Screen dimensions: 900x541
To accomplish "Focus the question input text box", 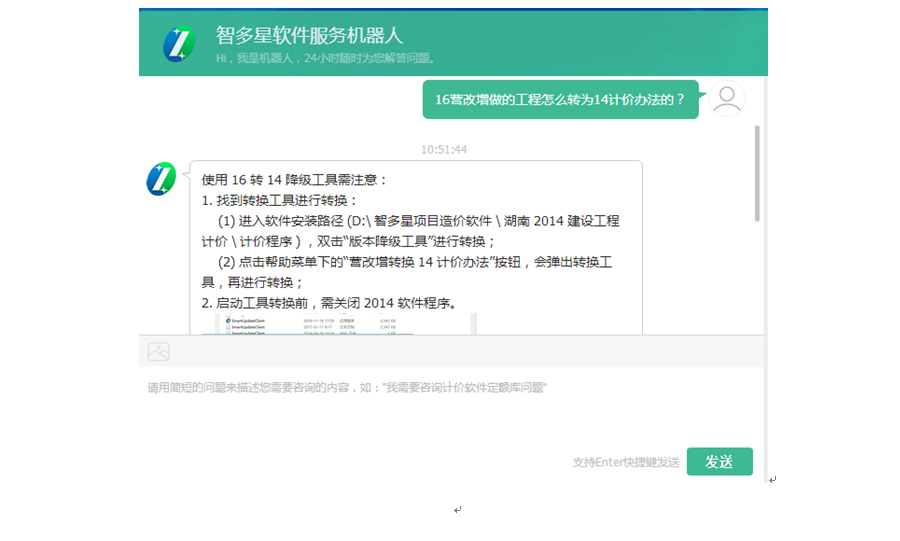I will [450, 410].
